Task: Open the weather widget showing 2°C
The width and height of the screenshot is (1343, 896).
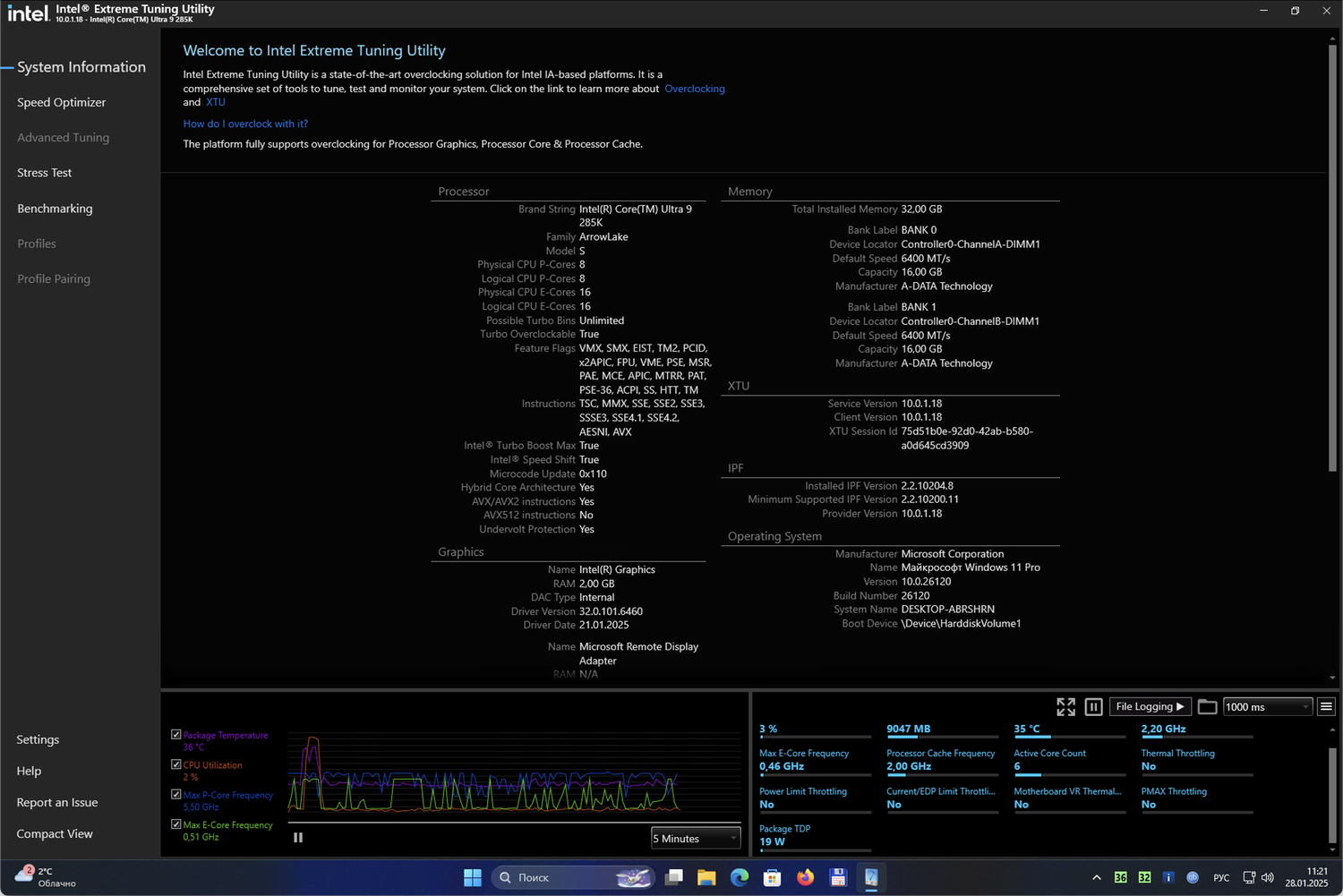Action: pyautogui.click(x=47, y=877)
